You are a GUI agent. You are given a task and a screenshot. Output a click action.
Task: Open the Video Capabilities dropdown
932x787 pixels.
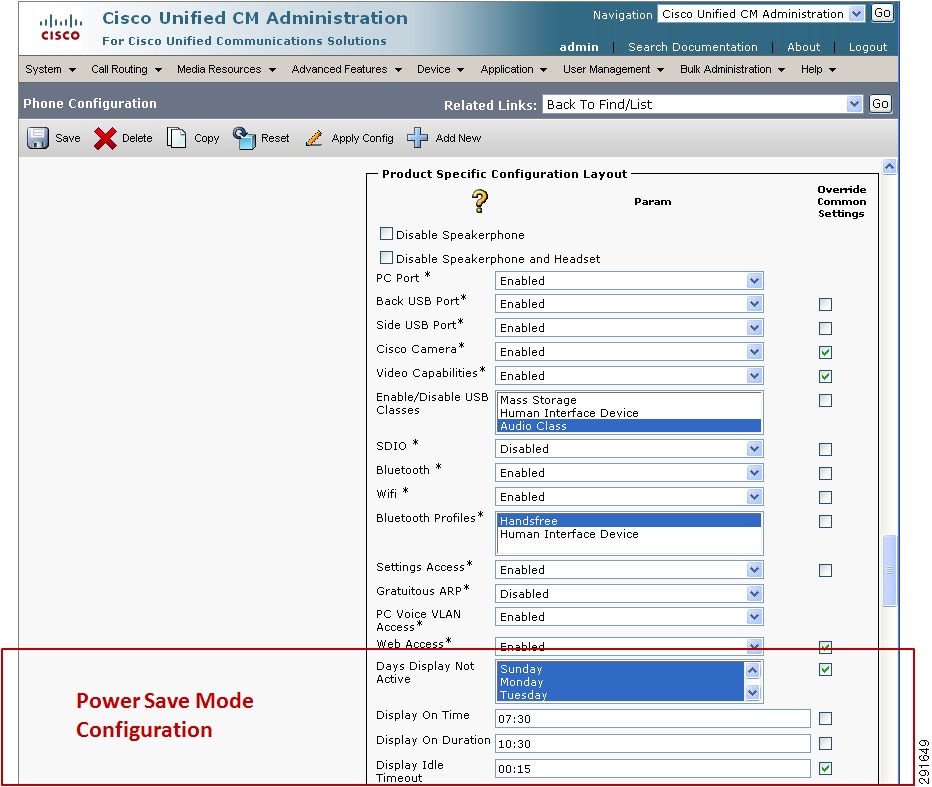(629, 376)
